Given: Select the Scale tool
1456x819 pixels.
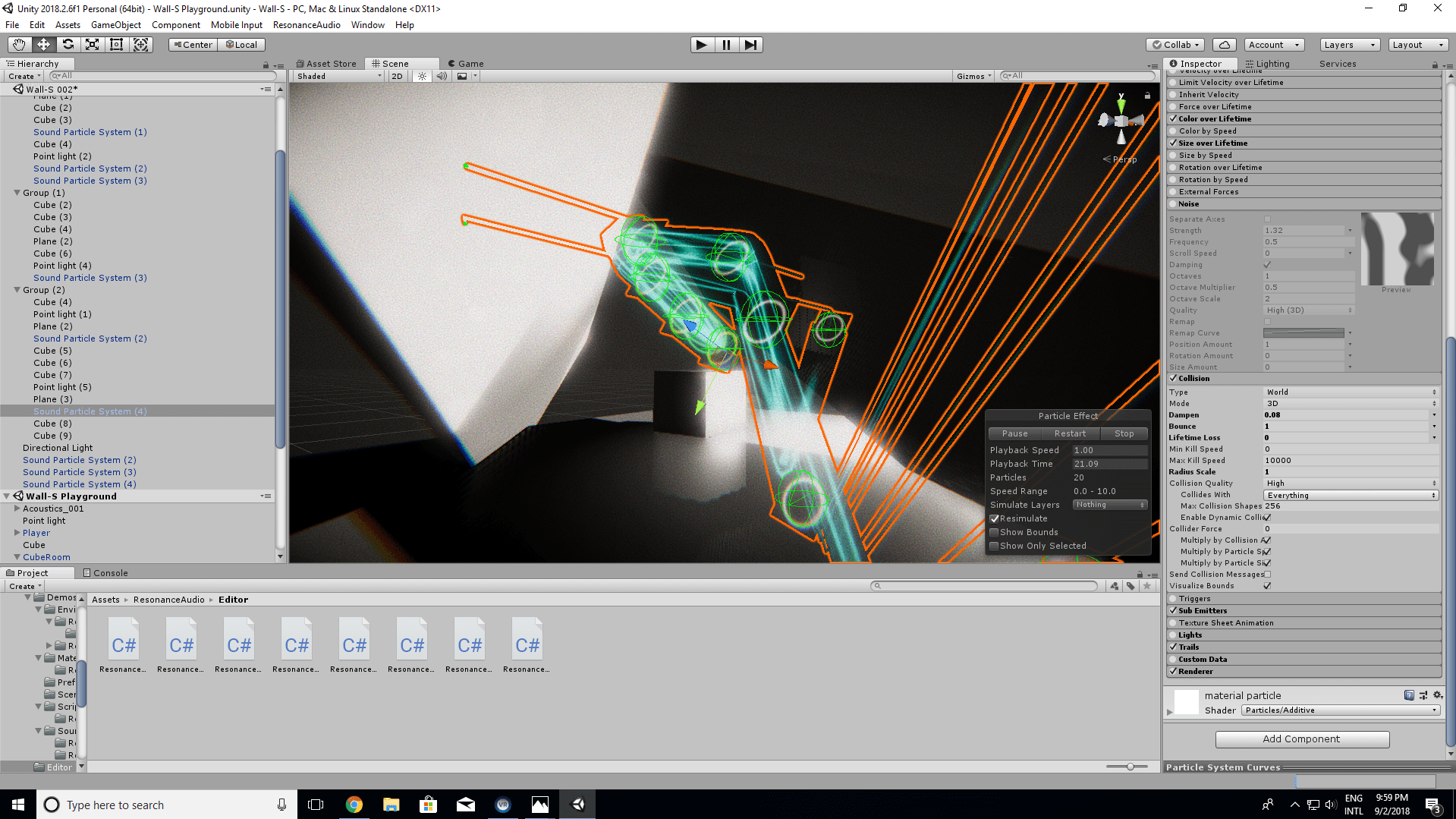Looking at the screenshot, I should 92,45.
